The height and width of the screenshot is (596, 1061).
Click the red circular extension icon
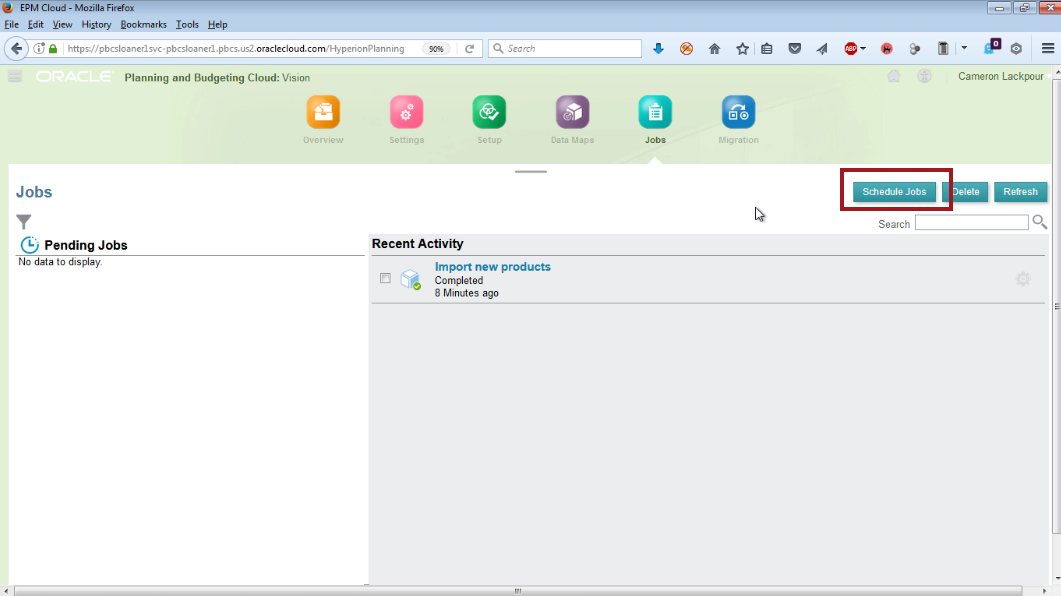[886, 49]
